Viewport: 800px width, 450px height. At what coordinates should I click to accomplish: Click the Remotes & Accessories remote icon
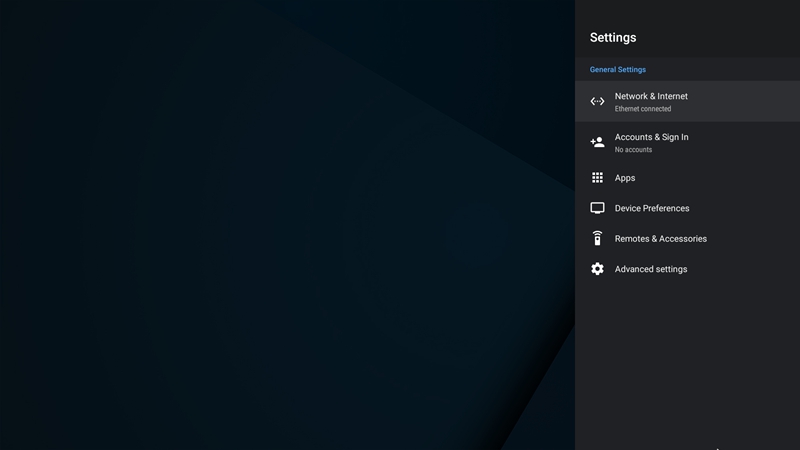coord(597,239)
